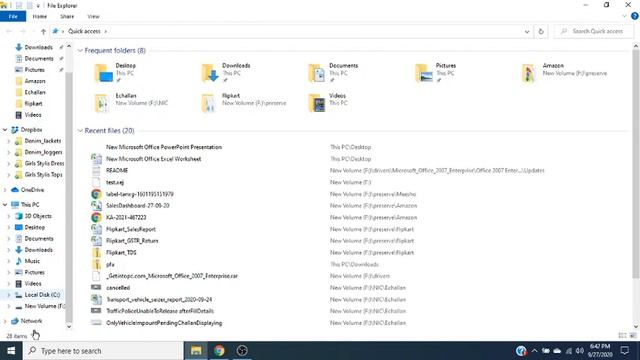Select the test.ej recent file

pyautogui.click(x=115, y=182)
